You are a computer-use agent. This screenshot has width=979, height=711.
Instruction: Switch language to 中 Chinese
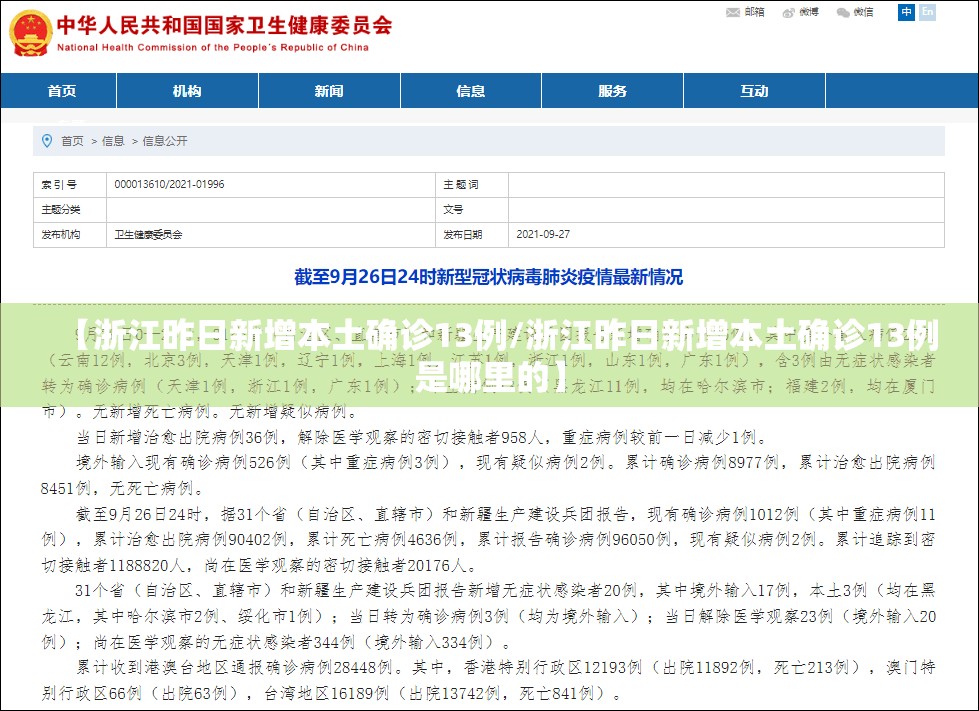click(x=906, y=12)
